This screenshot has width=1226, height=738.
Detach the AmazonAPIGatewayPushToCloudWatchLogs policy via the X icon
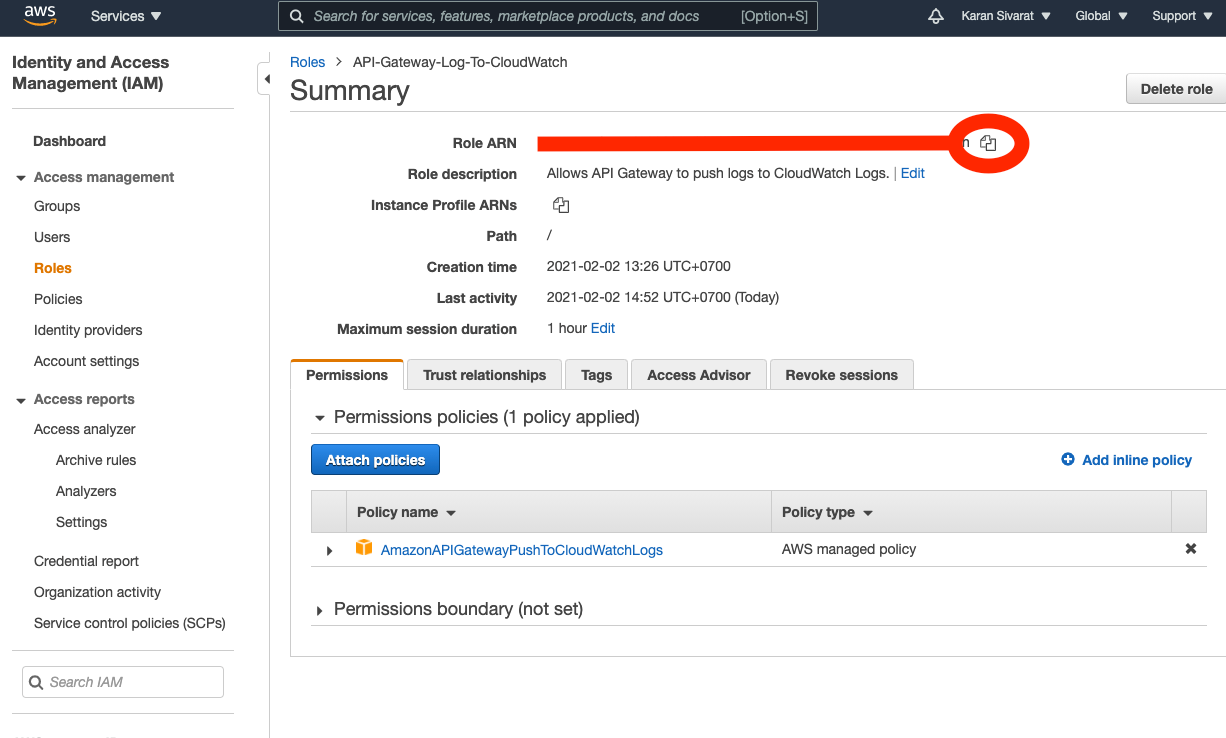coord(1190,548)
